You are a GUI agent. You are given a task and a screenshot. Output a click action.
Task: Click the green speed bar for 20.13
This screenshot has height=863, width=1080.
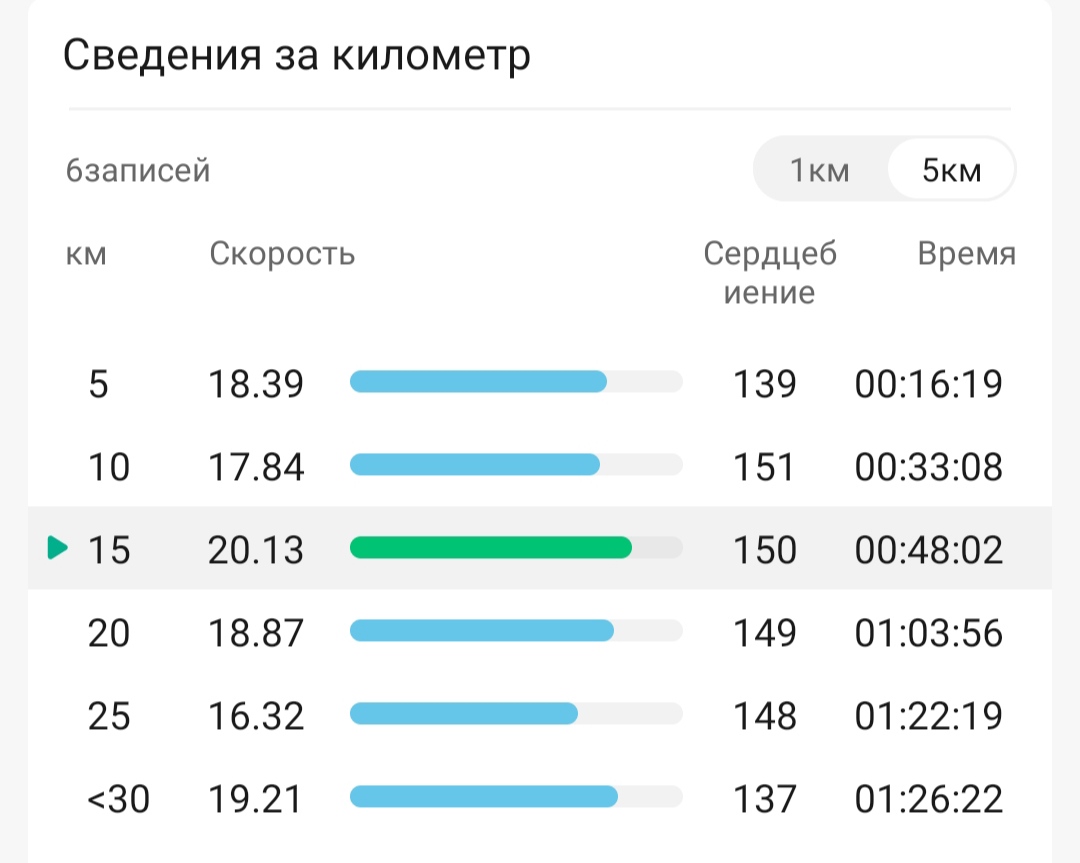[490, 548]
